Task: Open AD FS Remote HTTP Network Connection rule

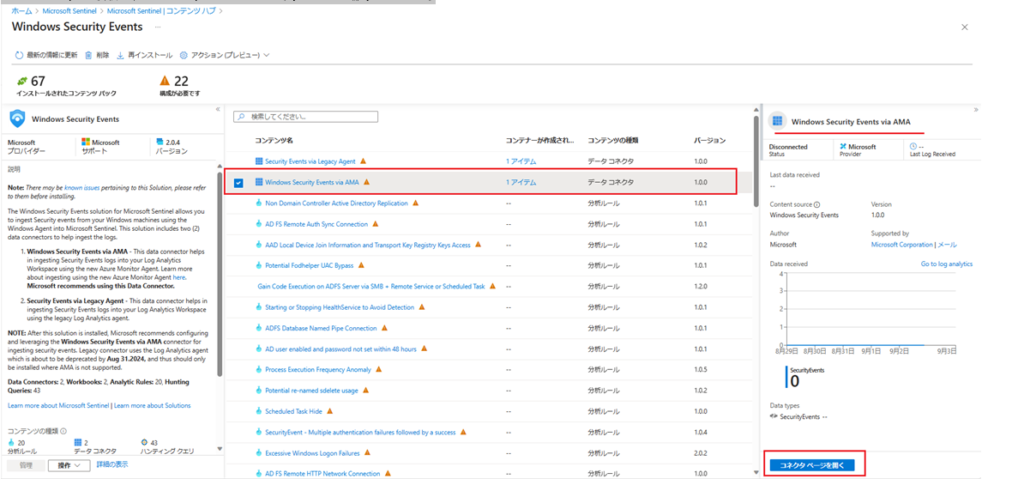Action: coord(323,473)
